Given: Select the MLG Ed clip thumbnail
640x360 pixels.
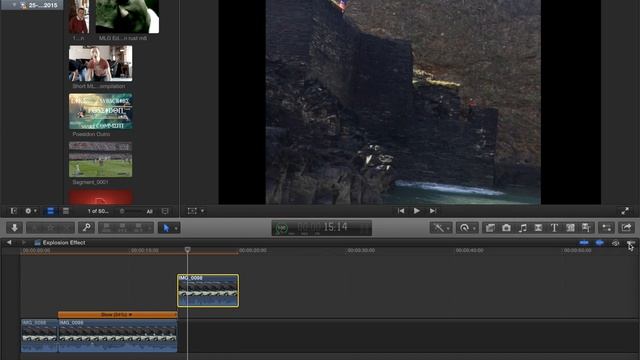Looking at the screenshot, I should 127,16.
